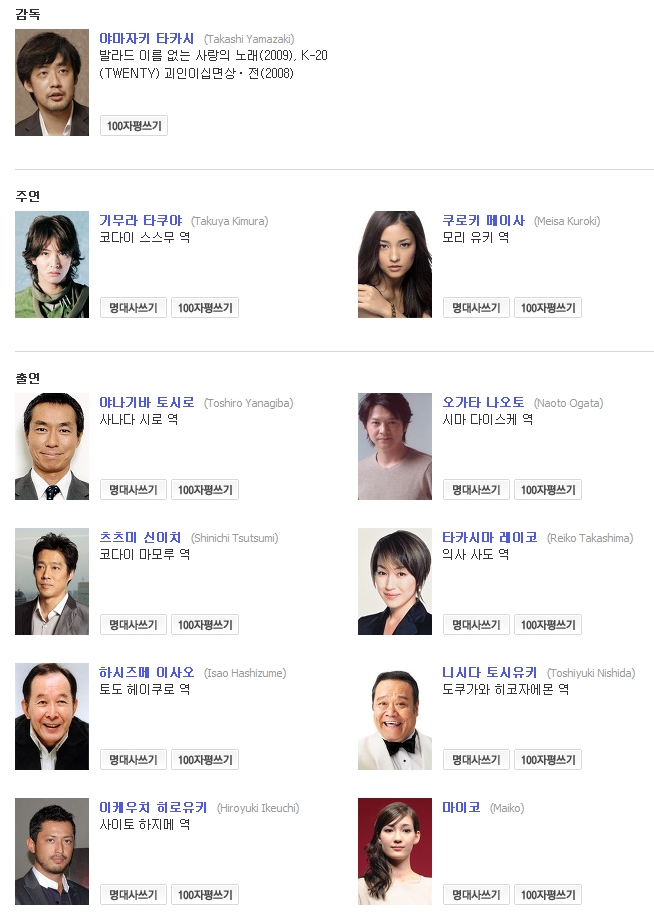
Task: Click 100자평쓰기 under Shinichi Tsutsumi
Action: tap(205, 625)
